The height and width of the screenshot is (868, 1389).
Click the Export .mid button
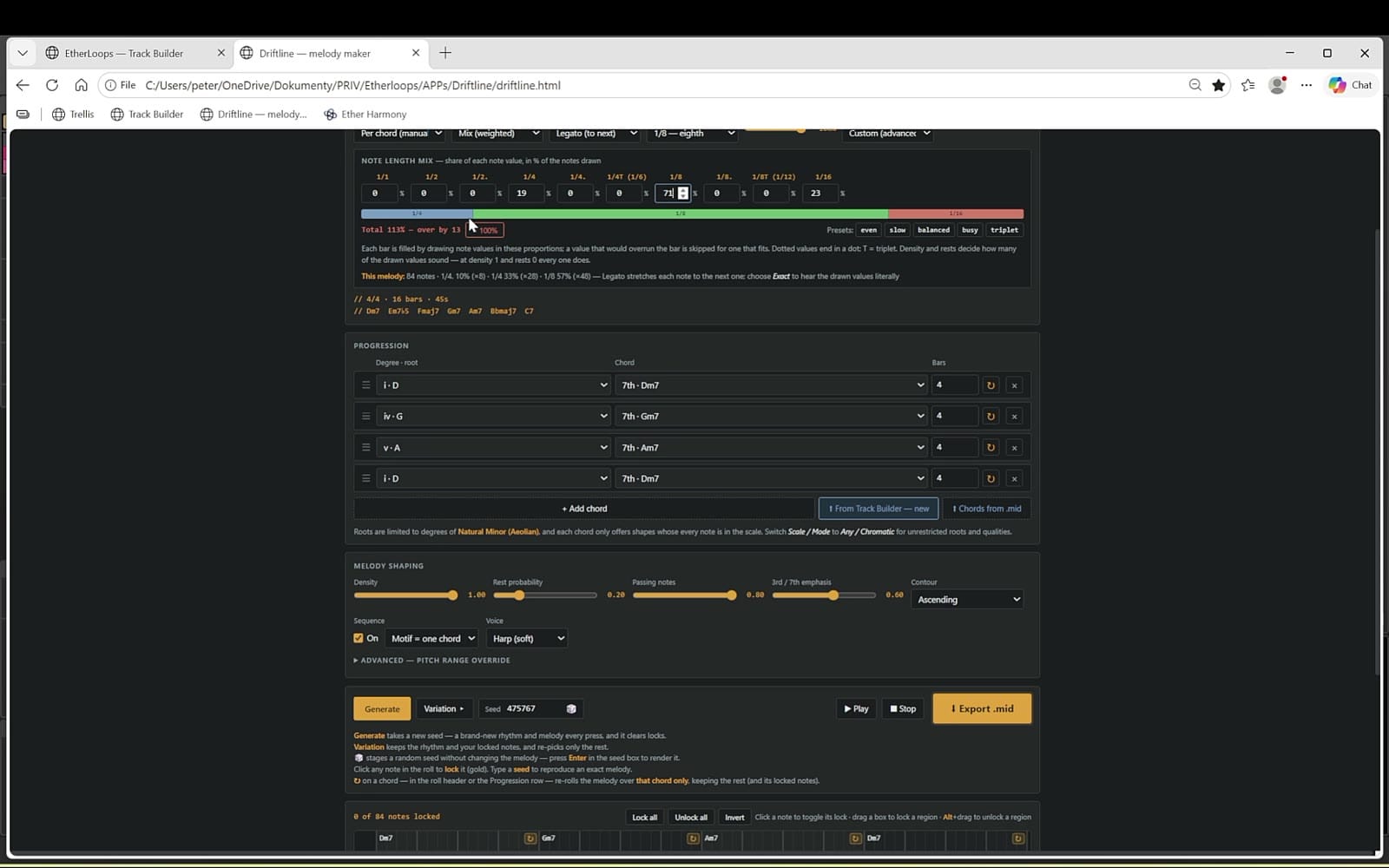coord(982,709)
